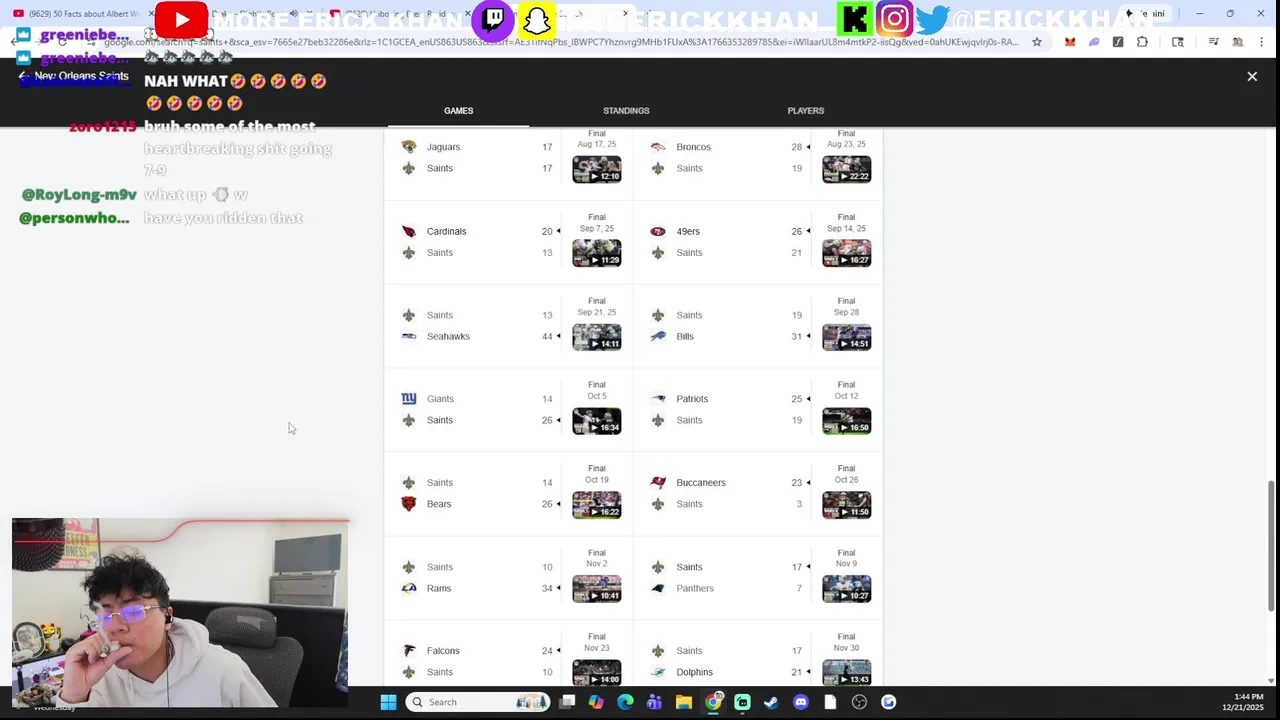Click the page vertical scrollbar thumb
Image resolution: width=1280 pixels, height=720 pixels.
coord(1272,545)
